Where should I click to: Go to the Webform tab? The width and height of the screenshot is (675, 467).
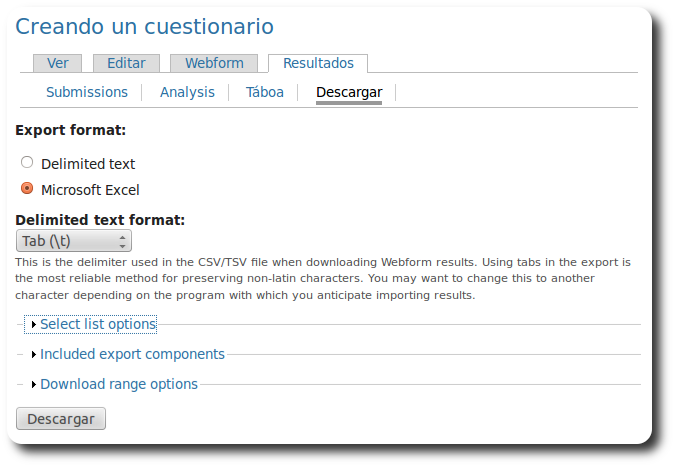click(214, 63)
